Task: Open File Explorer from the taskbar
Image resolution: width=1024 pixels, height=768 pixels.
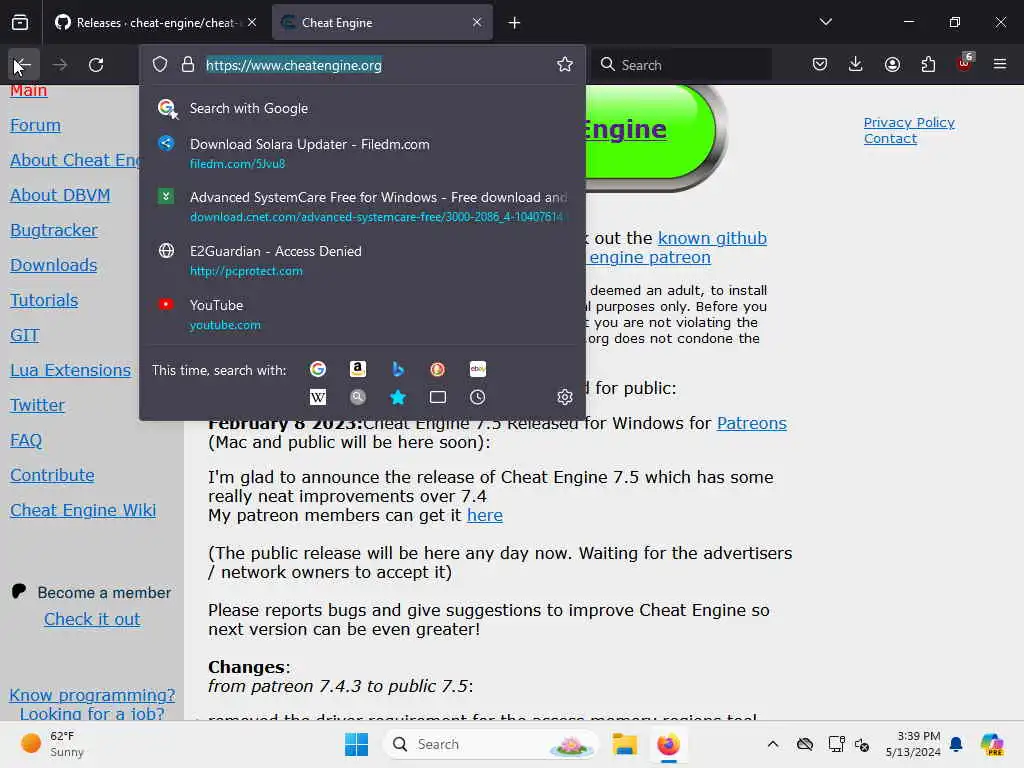Action: click(624, 744)
